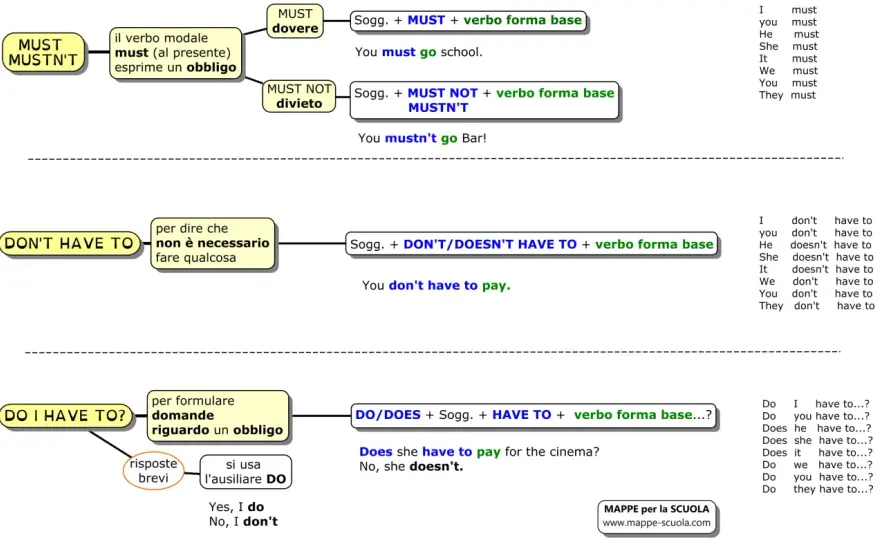Select the 'per formulare domande riguardo un obbligo' node
This screenshot has width=880, height=540.
[218, 415]
